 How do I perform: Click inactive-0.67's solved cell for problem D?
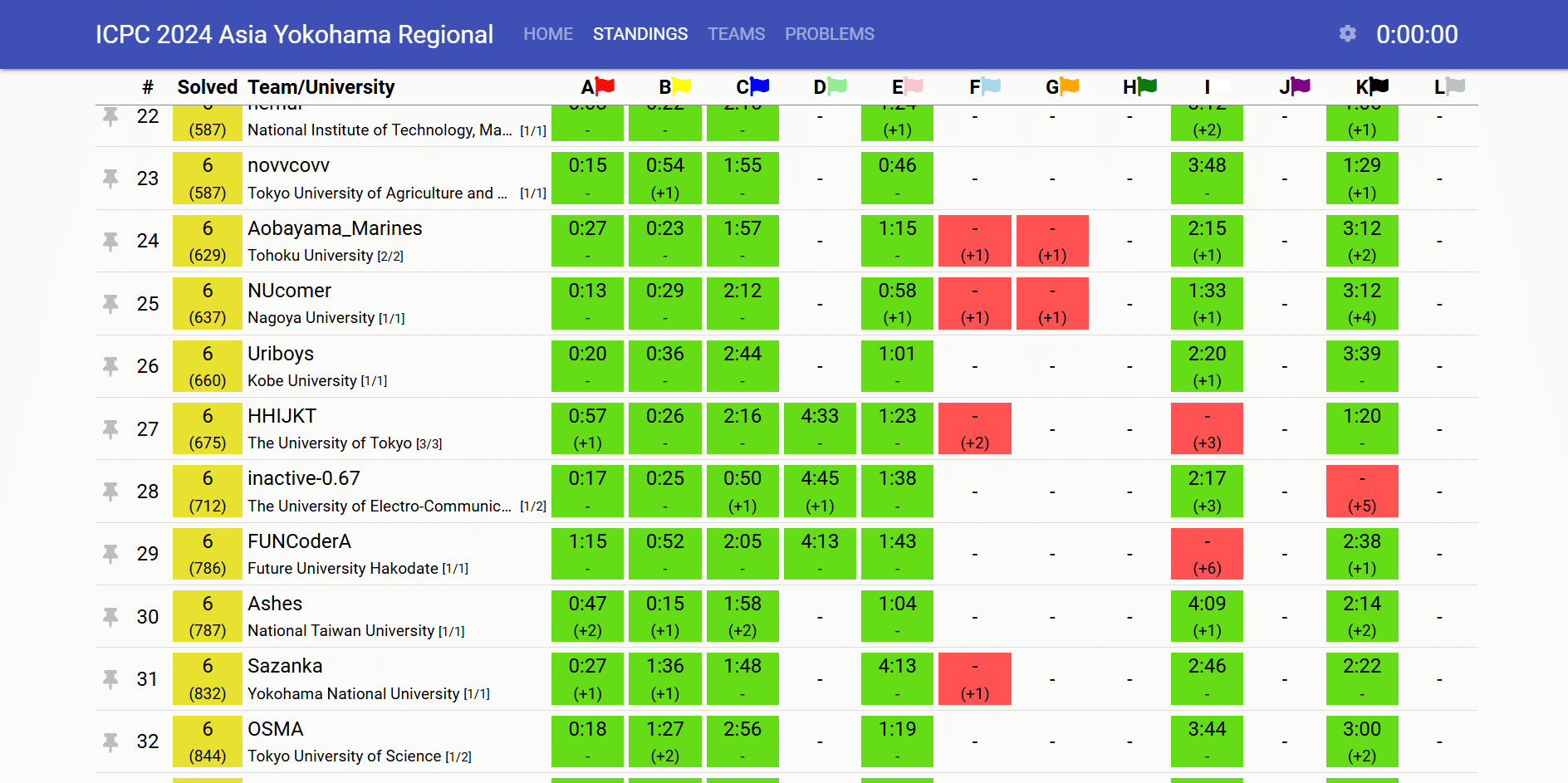tap(820, 492)
